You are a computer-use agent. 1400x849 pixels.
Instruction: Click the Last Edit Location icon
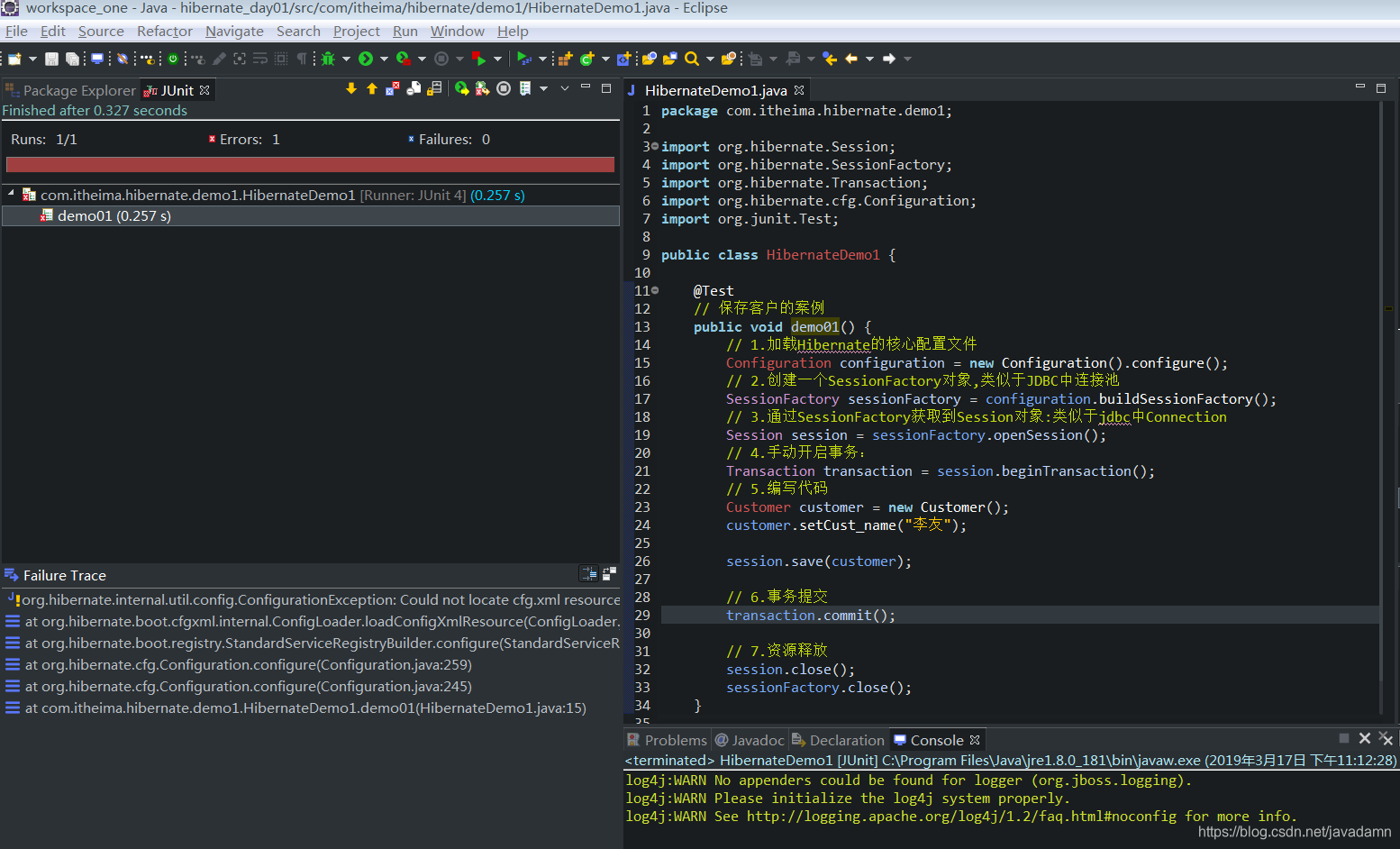coord(830,59)
